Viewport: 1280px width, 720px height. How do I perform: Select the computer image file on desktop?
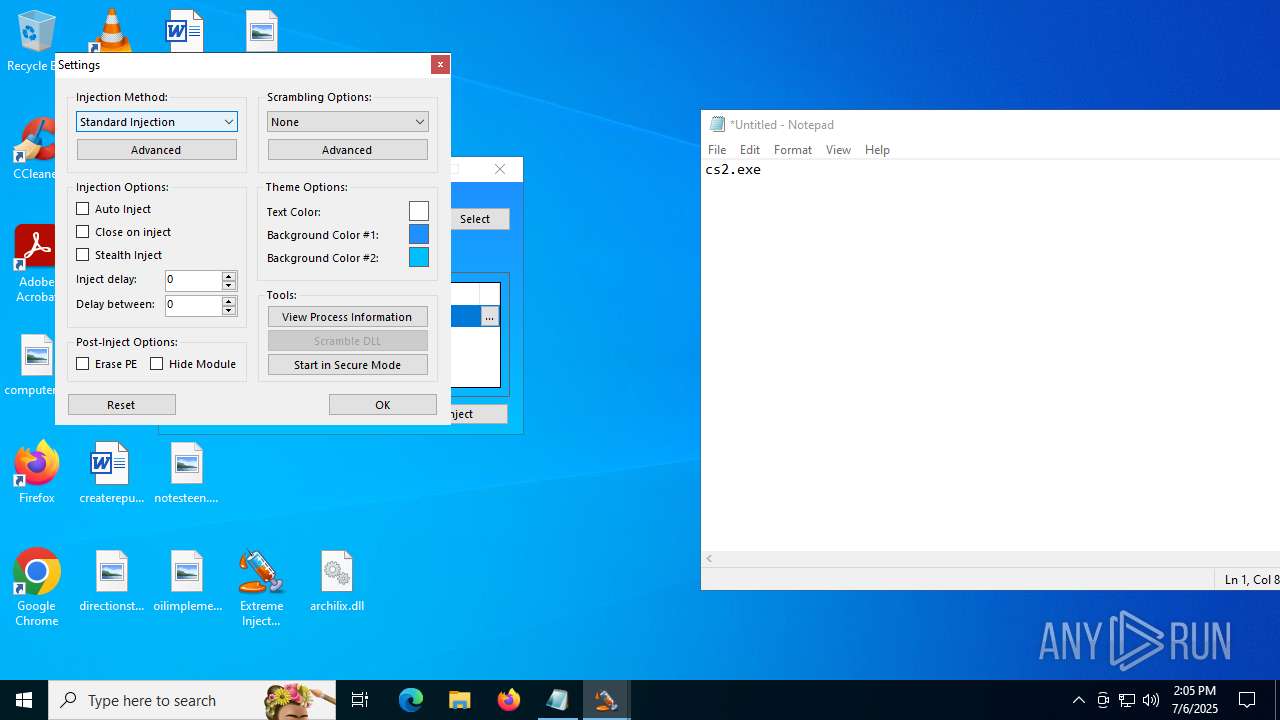coord(34,365)
